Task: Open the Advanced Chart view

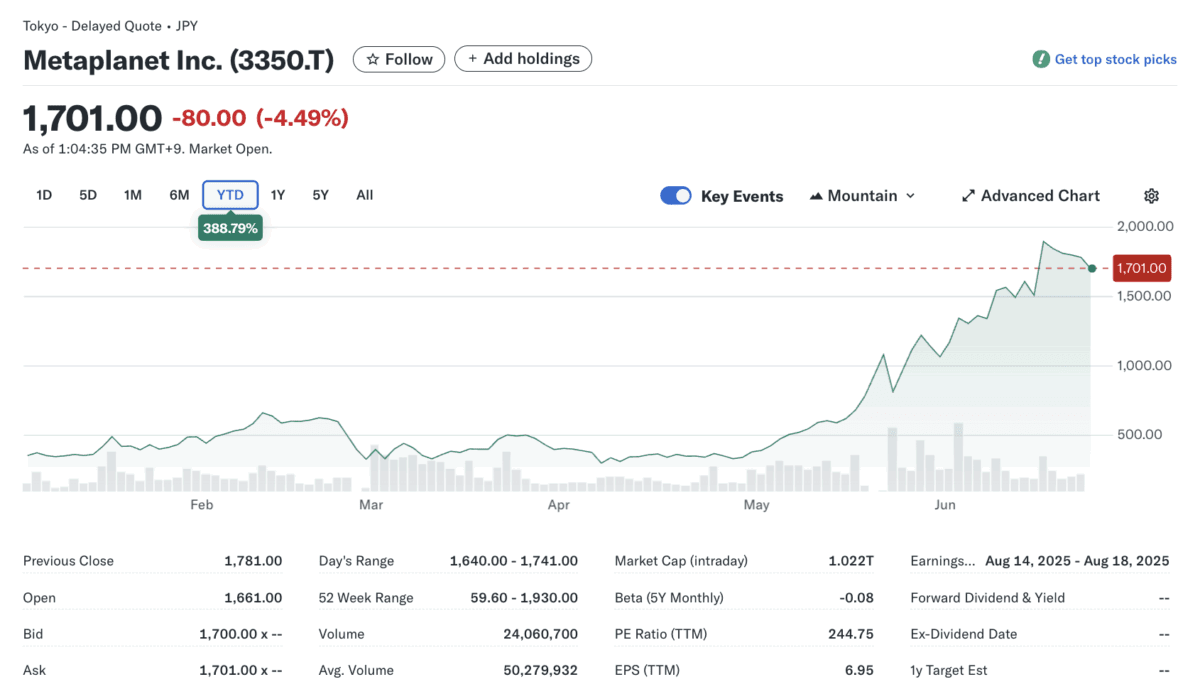Action: point(1030,196)
